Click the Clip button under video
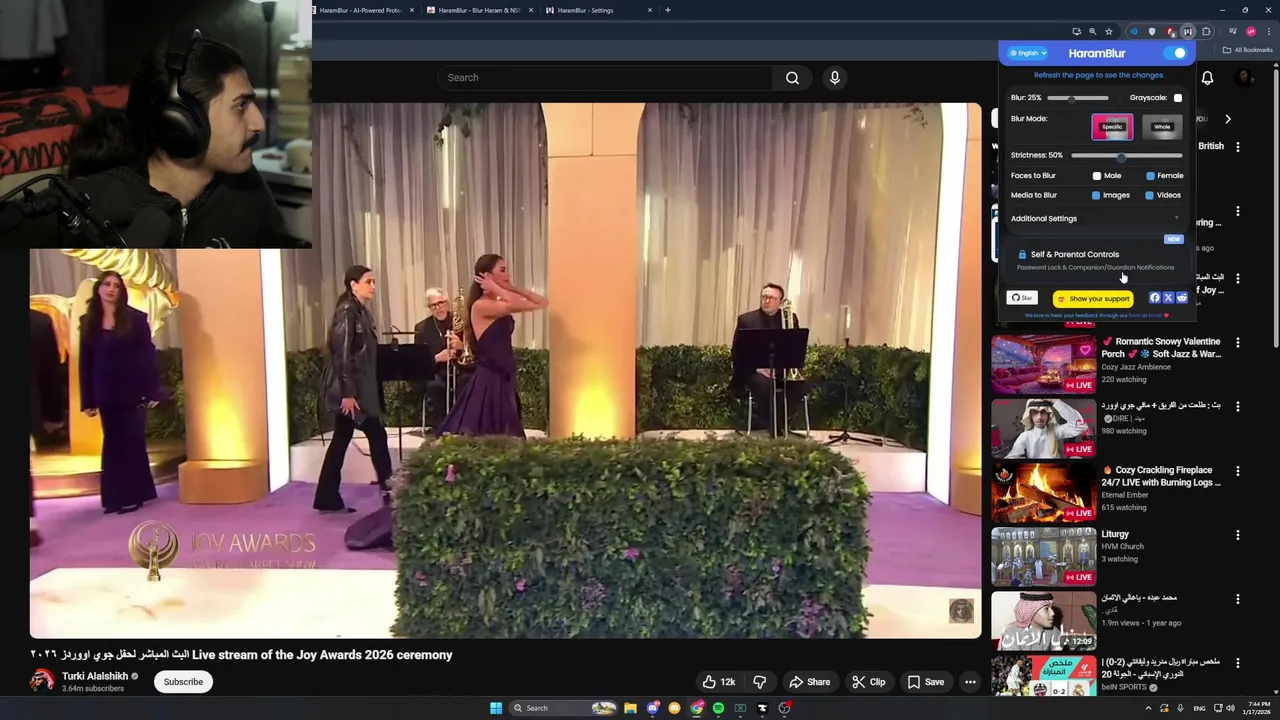The image size is (1280, 720). click(x=868, y=682)
